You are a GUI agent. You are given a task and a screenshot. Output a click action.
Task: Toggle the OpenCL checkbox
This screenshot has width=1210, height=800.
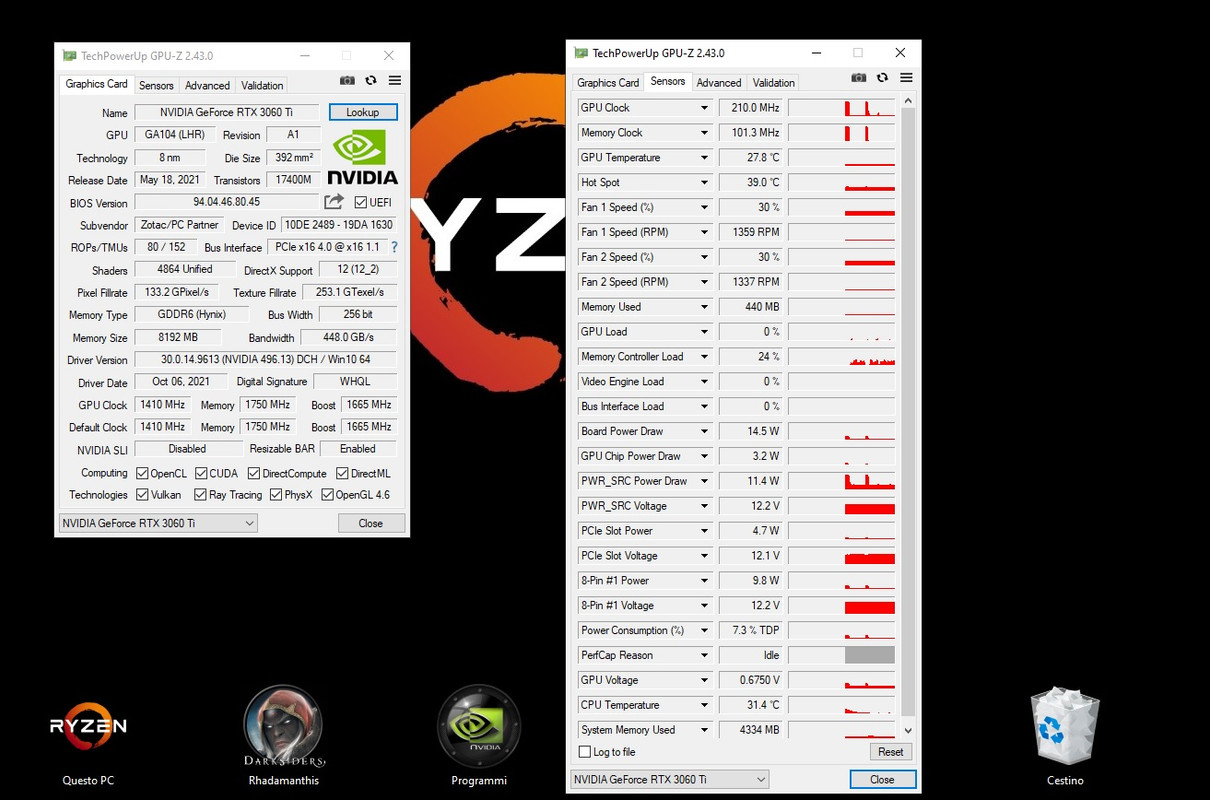[x=142, y=473]
